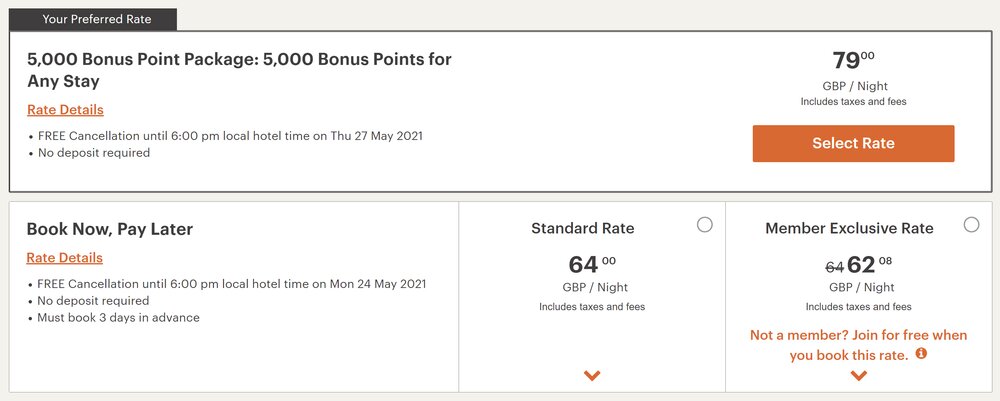This screenshot has width=1000, height=401.
Task: Click the info icon beside the join-for-free text
Action: 922,354
